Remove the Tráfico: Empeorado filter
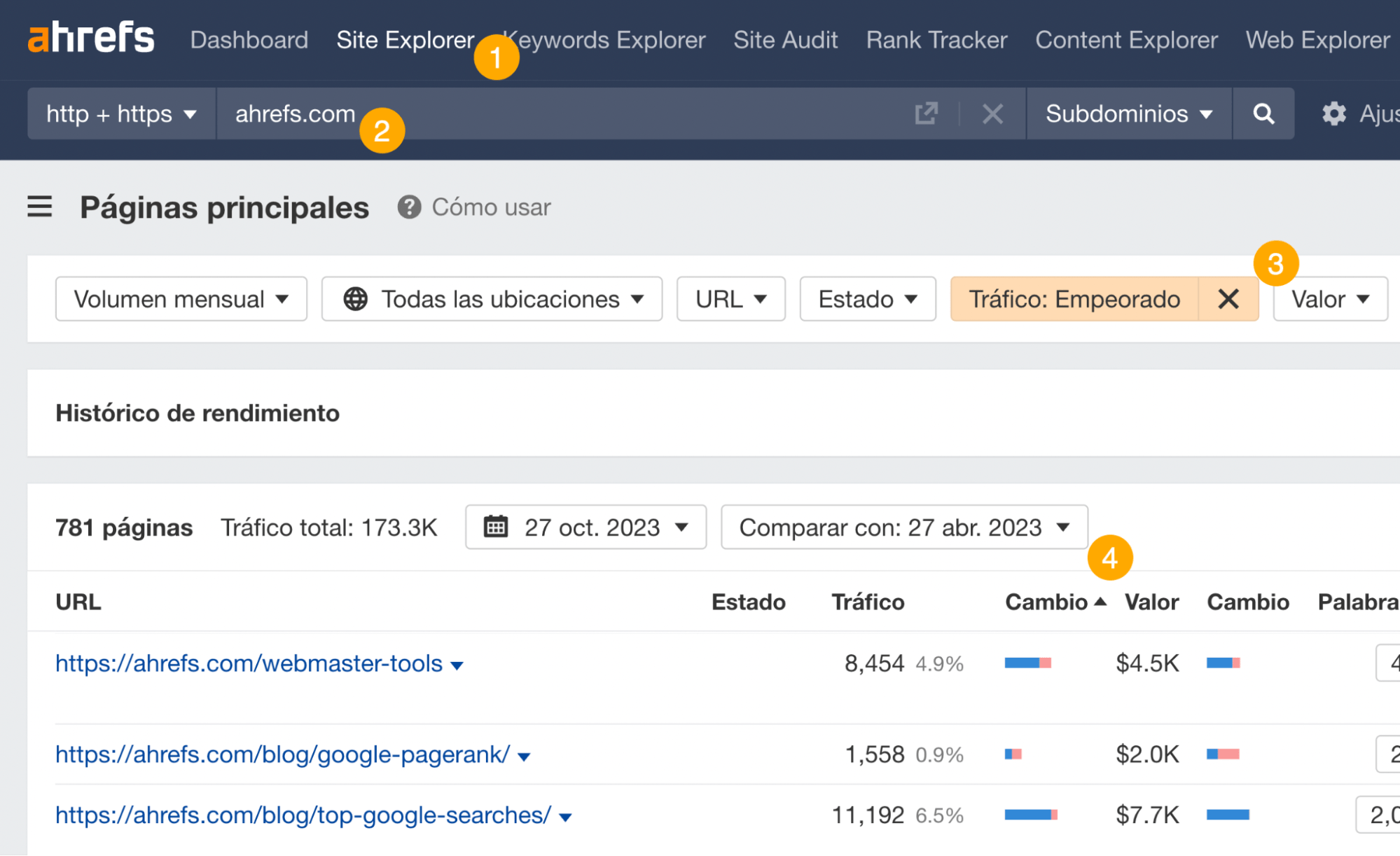This screenshot has width=1400, height=856. point(1228,299)
